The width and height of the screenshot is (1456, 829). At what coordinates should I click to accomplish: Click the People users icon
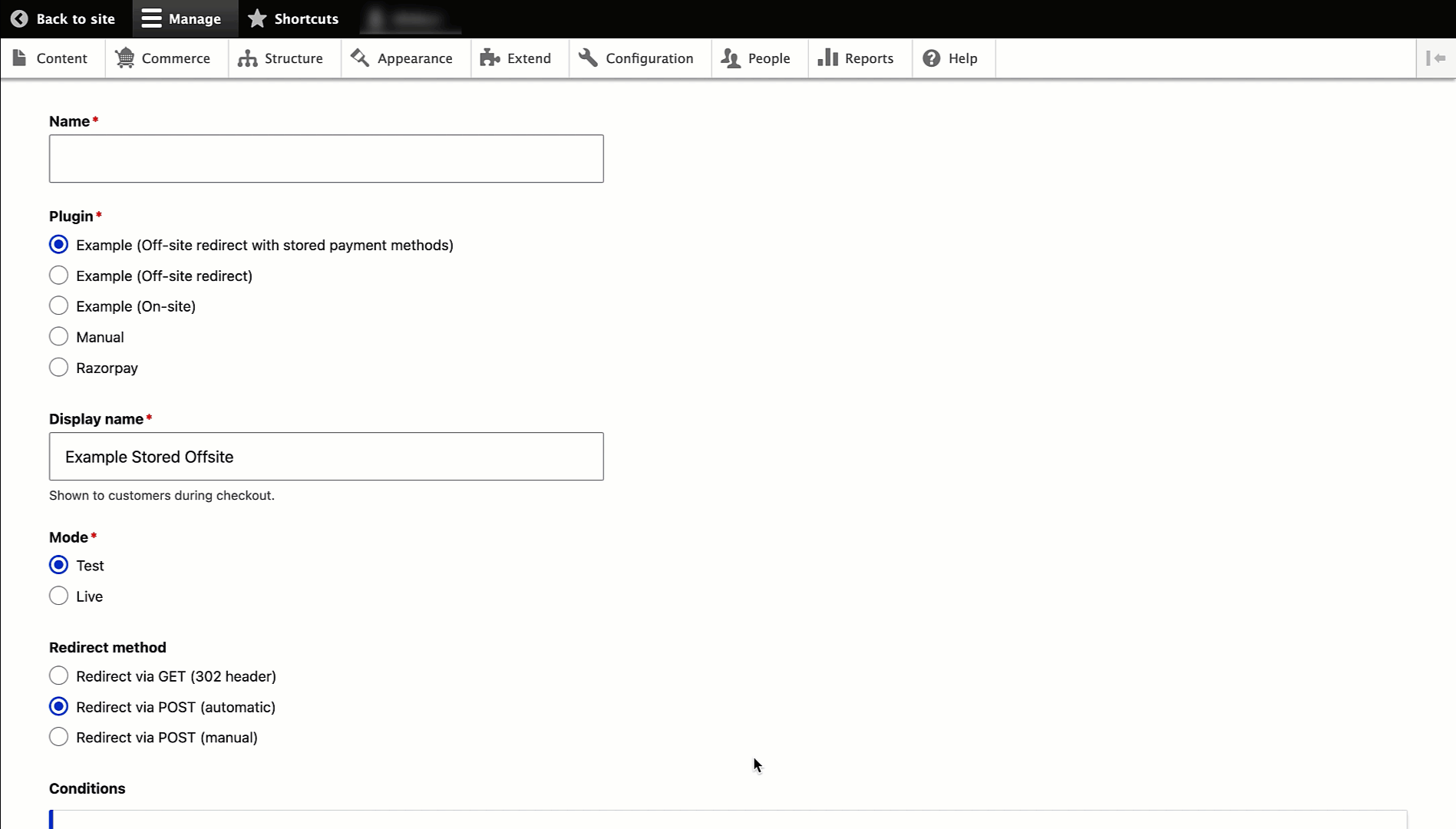pyautogui.click(x=731, y=58)
